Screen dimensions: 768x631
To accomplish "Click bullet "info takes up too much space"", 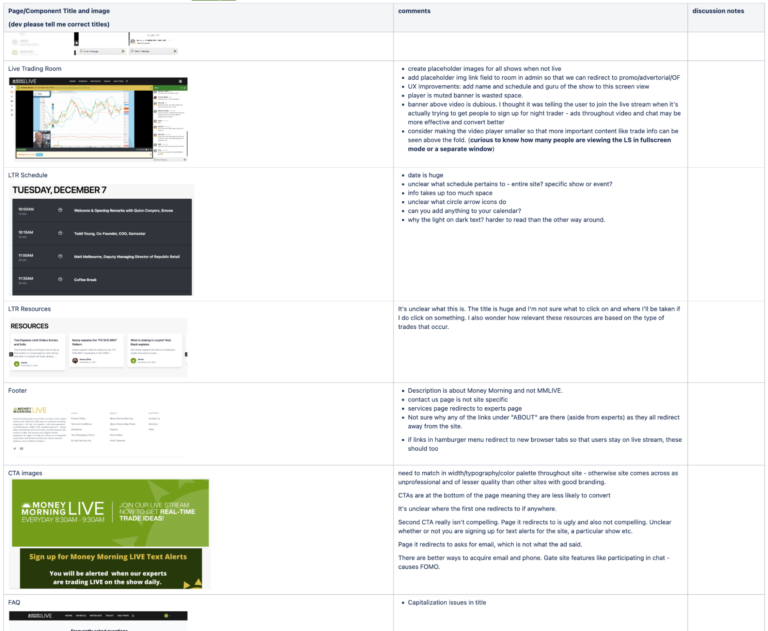I will click(x=450, y=193).
